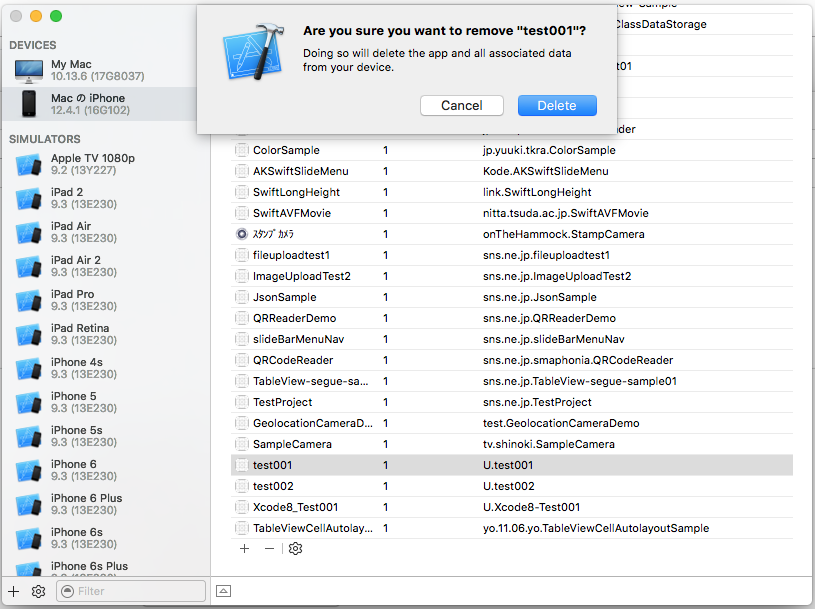Choose the iPad 2 simulator
This screenshot has height=609, width=815.
coord(106,198)
